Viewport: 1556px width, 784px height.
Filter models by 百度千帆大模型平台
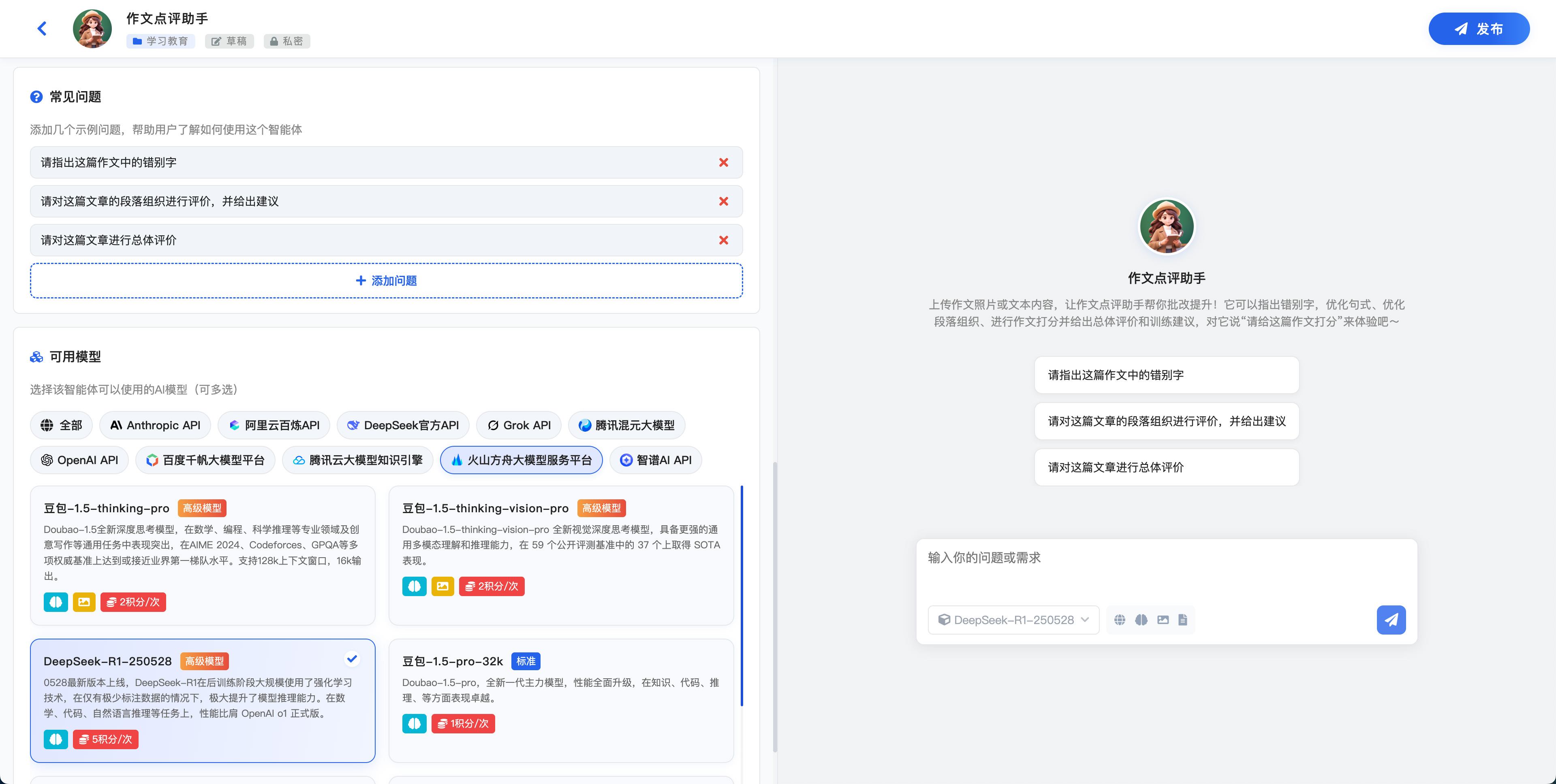point(205,460)
